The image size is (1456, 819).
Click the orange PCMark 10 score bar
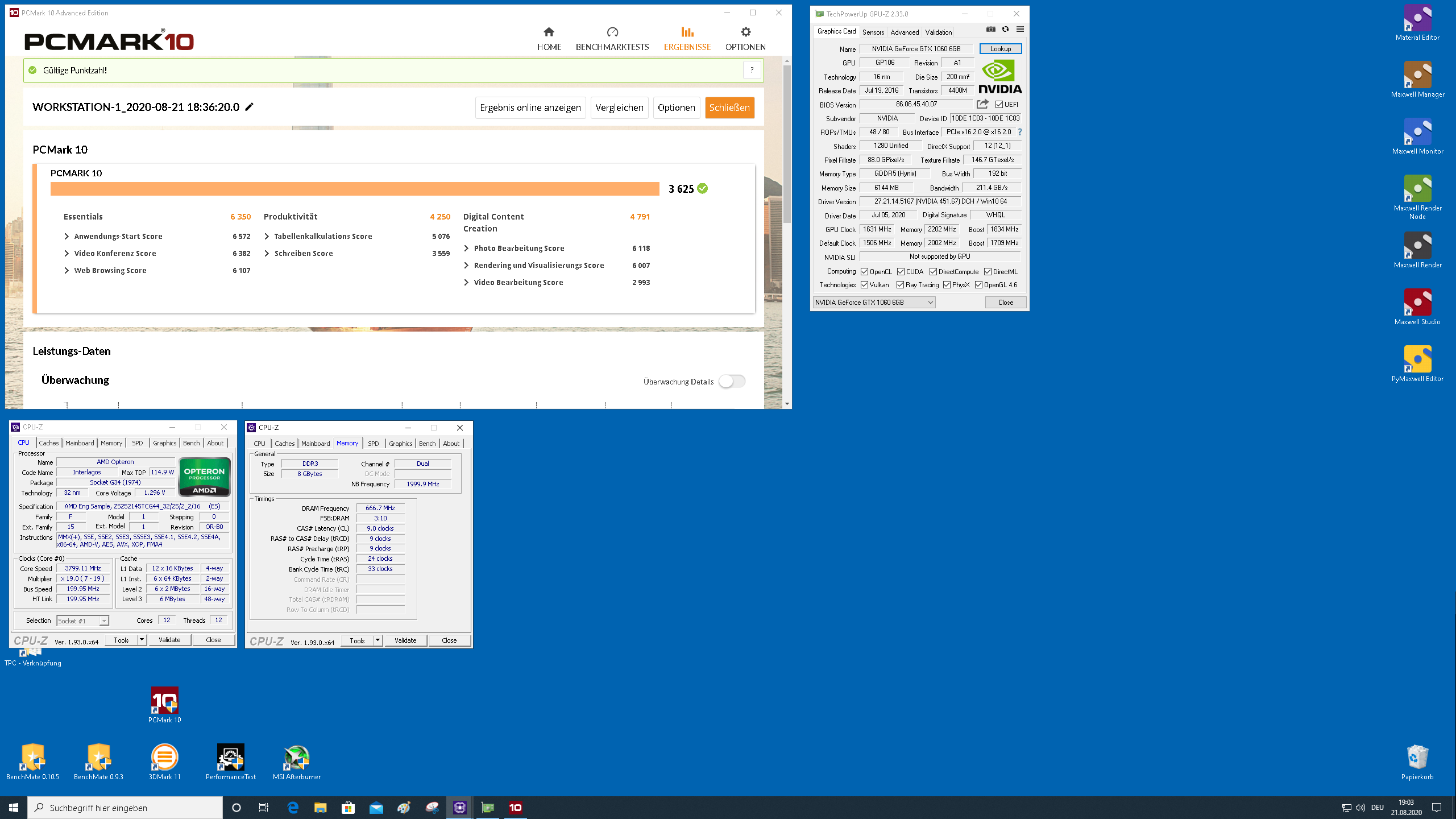click(x=355, y=189)
